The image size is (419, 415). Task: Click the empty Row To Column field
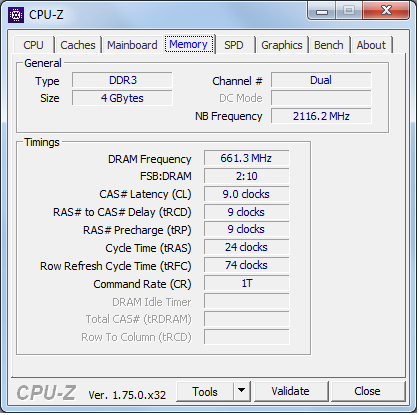point(246,337)
